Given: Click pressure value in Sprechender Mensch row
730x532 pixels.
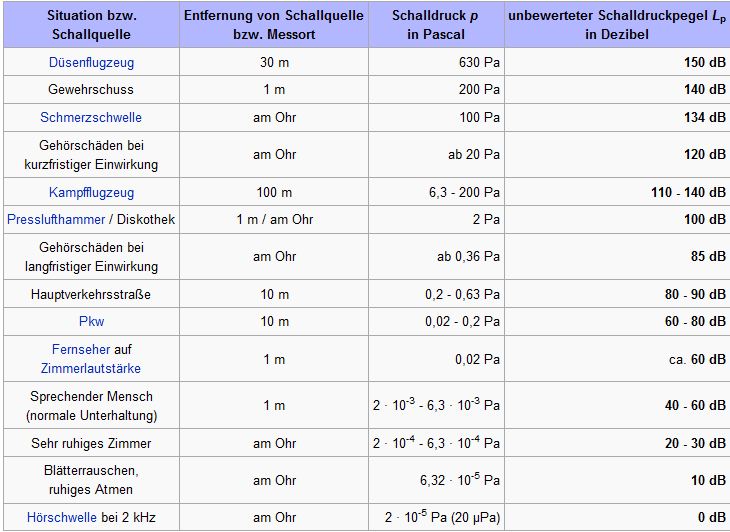Looking at the screenshot, I should click(x=436, y=404).
